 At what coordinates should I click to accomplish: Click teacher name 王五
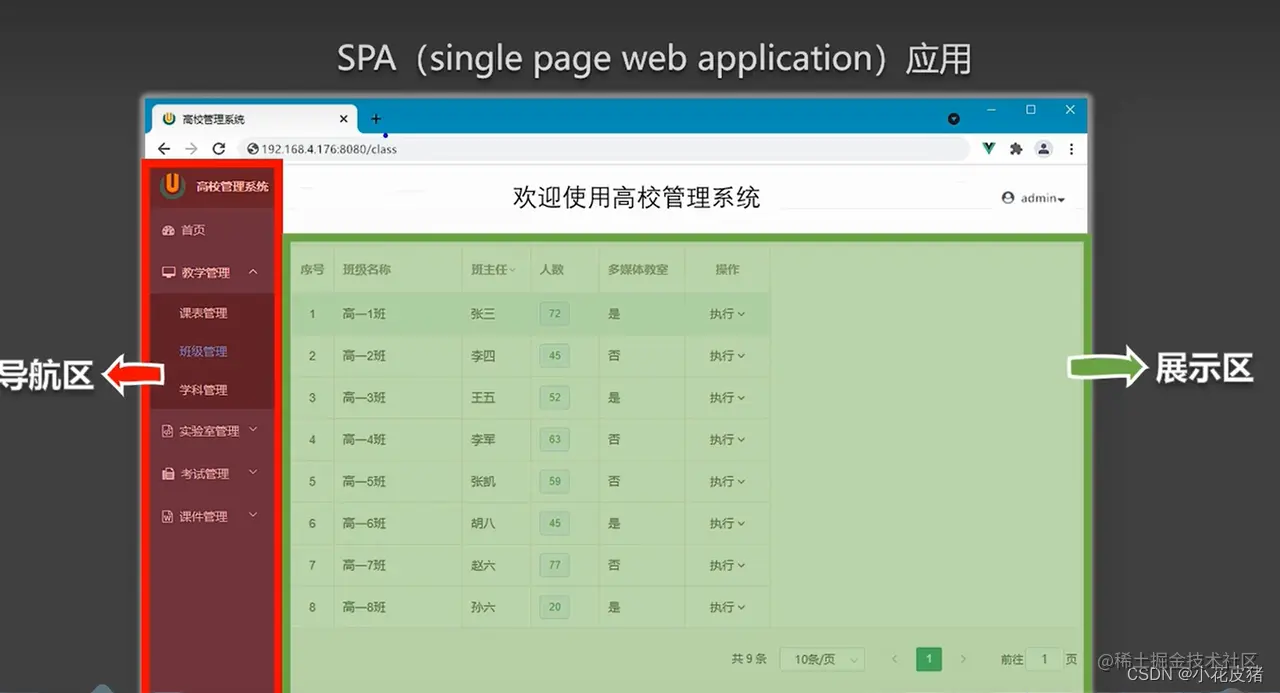483,398
